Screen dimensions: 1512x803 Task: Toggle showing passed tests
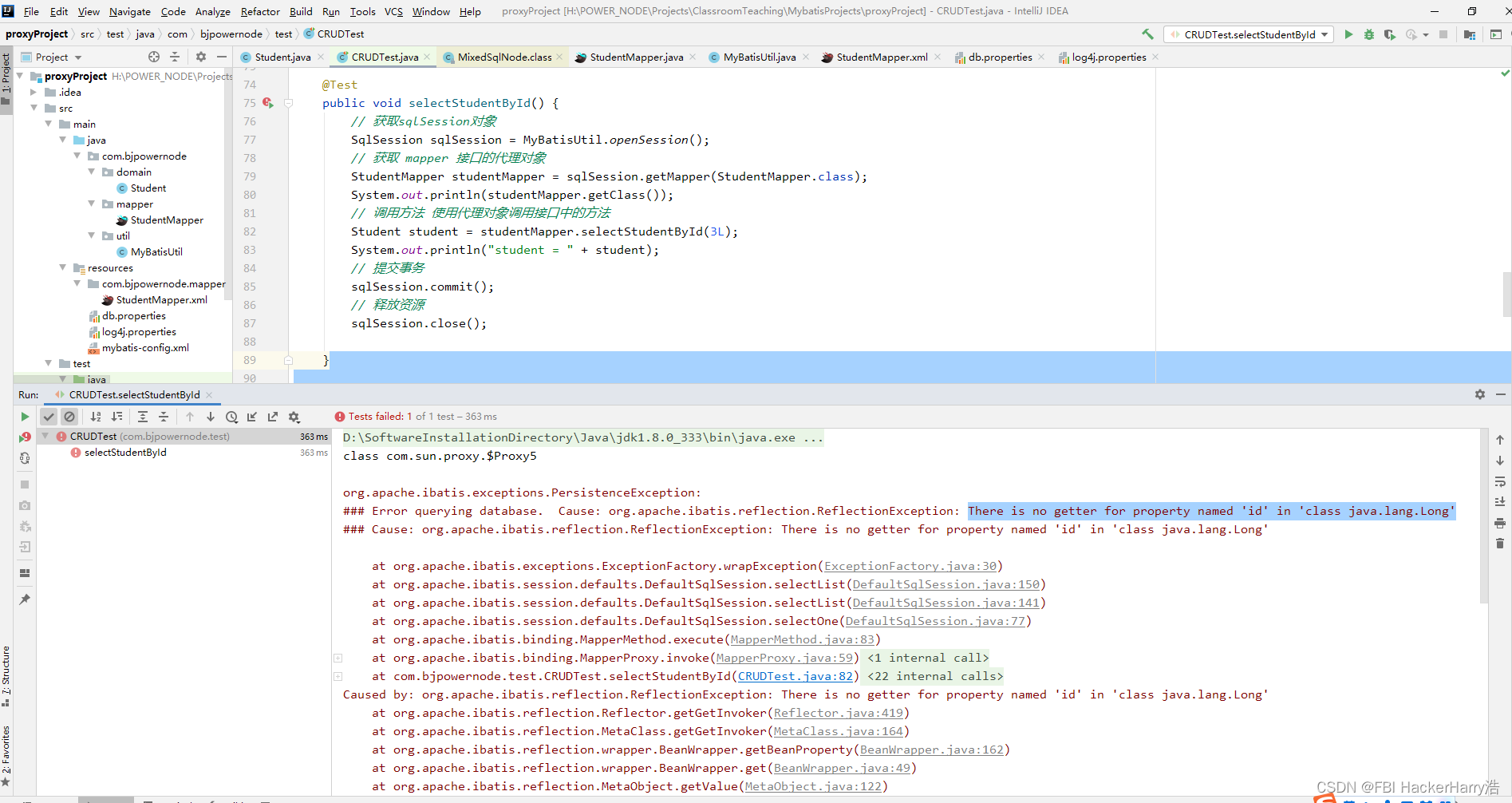click(49, 417)
